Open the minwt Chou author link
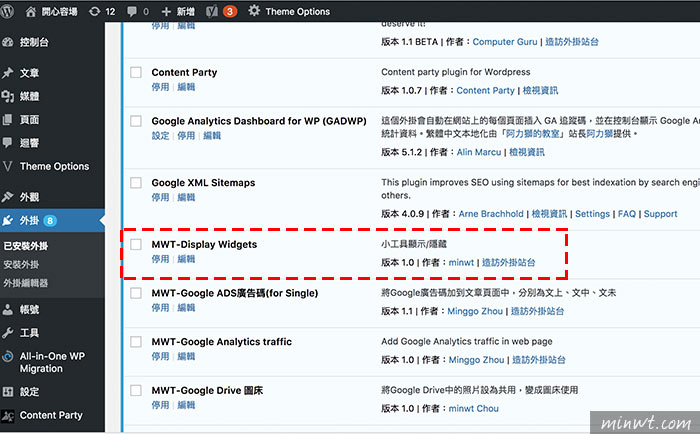The image size is (700, 434). point(474,409)
